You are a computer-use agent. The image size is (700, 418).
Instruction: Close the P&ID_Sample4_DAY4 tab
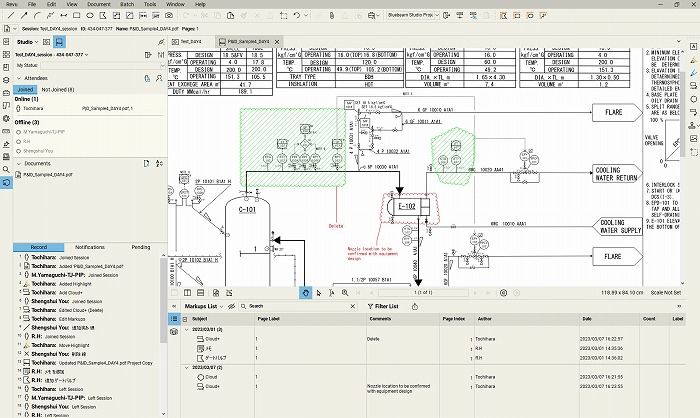277,42
